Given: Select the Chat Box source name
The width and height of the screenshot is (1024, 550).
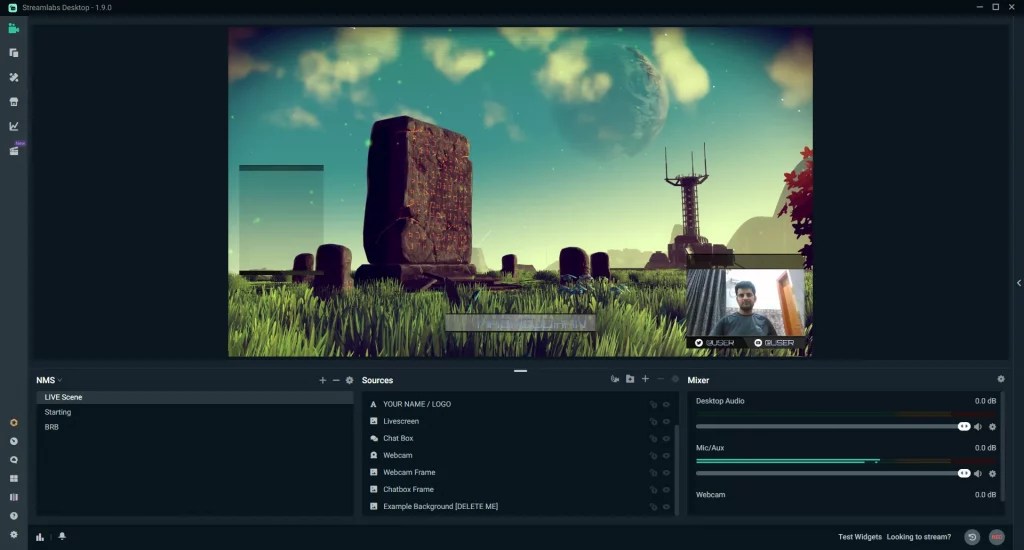Looking at the screenshot, I should coord(398,438).
